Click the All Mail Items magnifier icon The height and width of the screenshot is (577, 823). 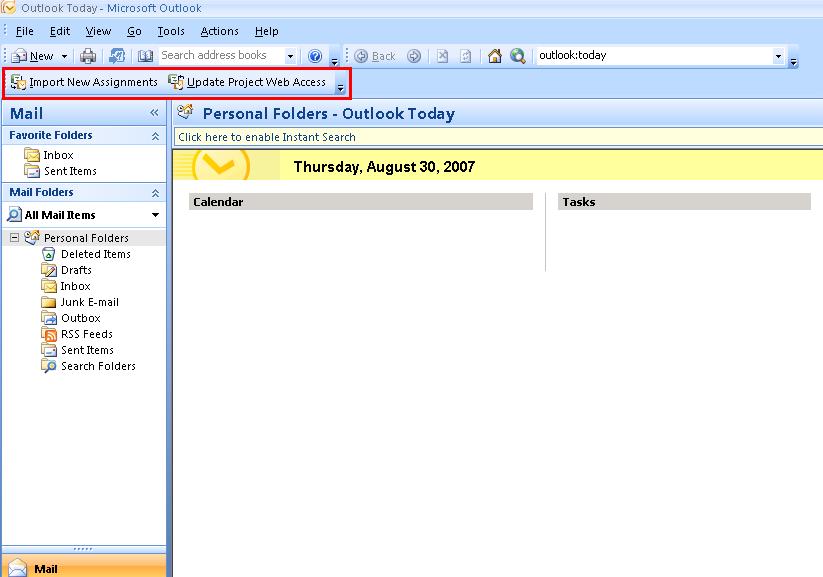pos(15,215)
